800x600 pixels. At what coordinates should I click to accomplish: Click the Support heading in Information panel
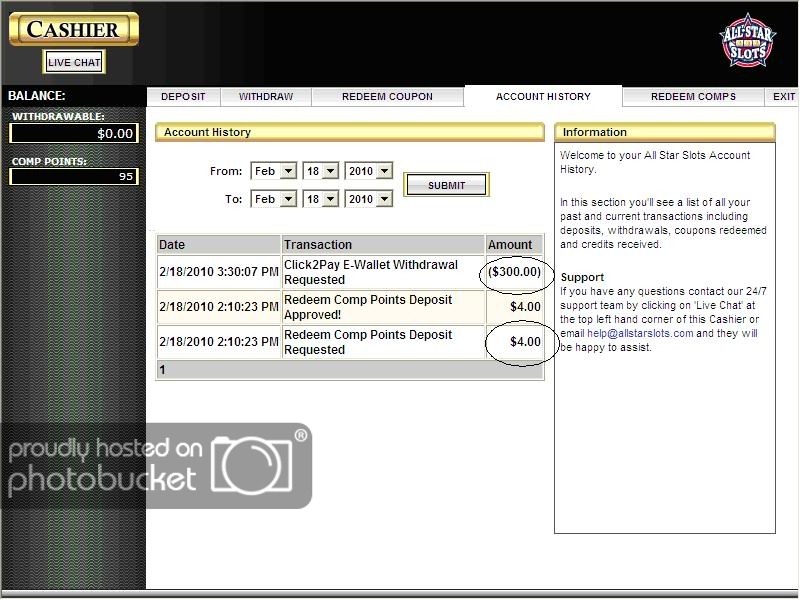582,277
